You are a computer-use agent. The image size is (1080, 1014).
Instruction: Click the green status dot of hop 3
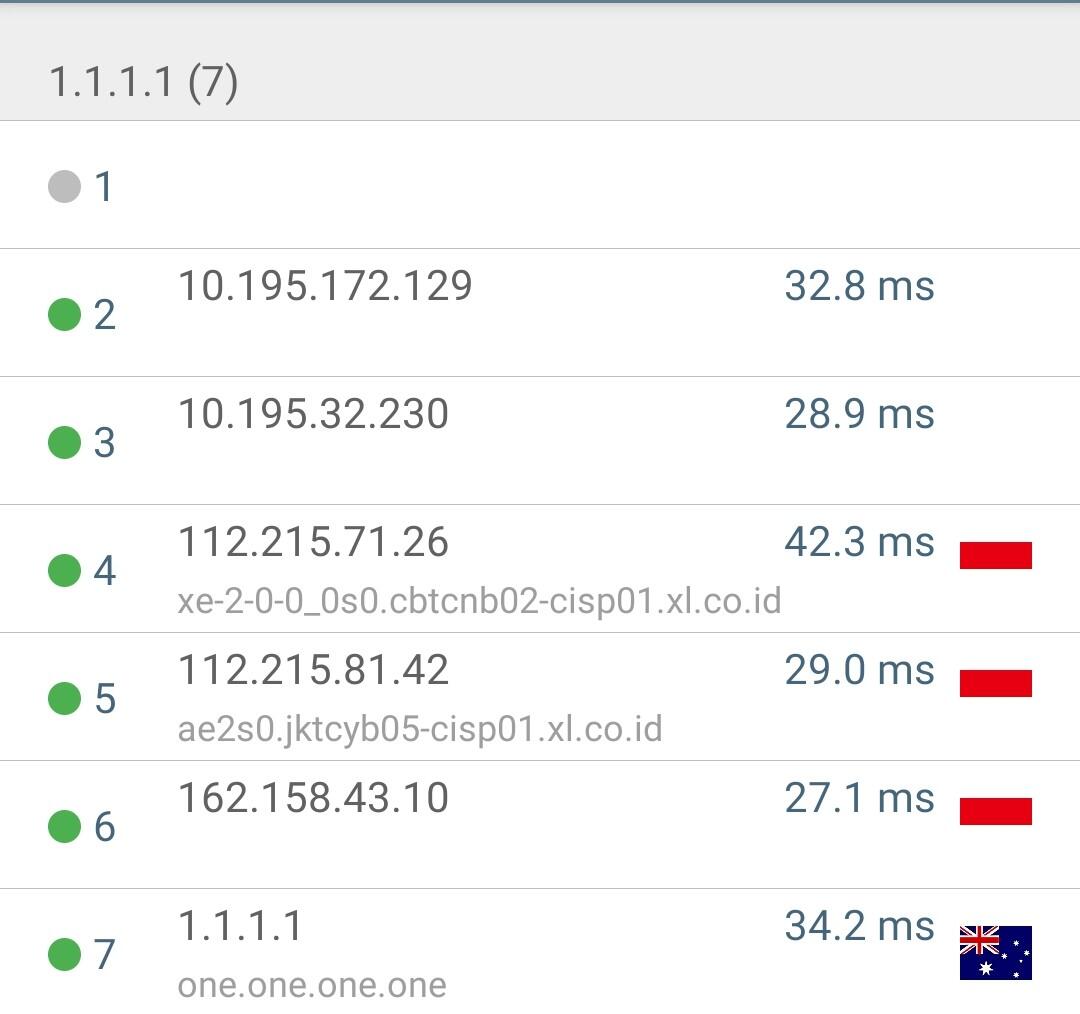tap(64, 442)
